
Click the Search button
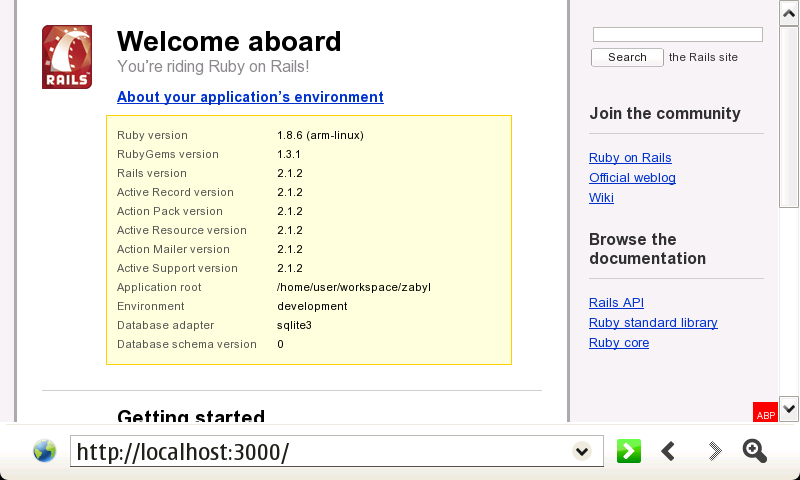(x=627, y=57)
